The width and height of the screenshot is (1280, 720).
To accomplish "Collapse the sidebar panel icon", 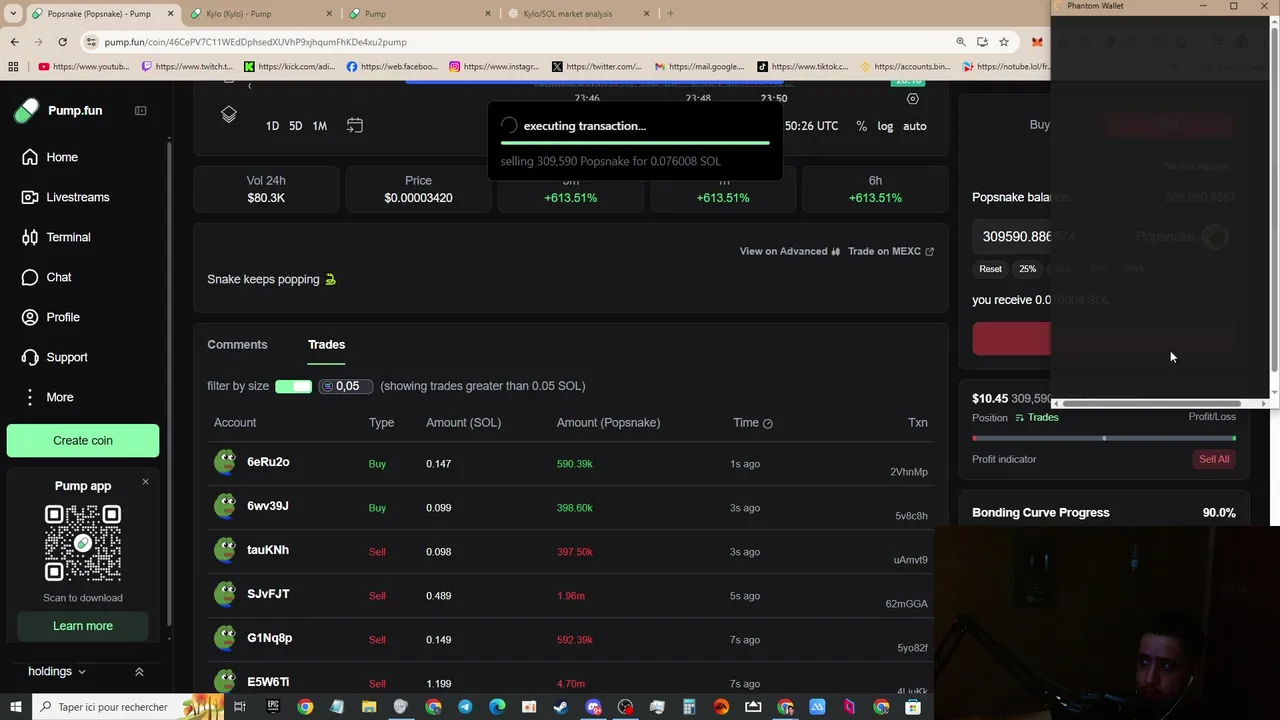I will (x=140, y=110).
